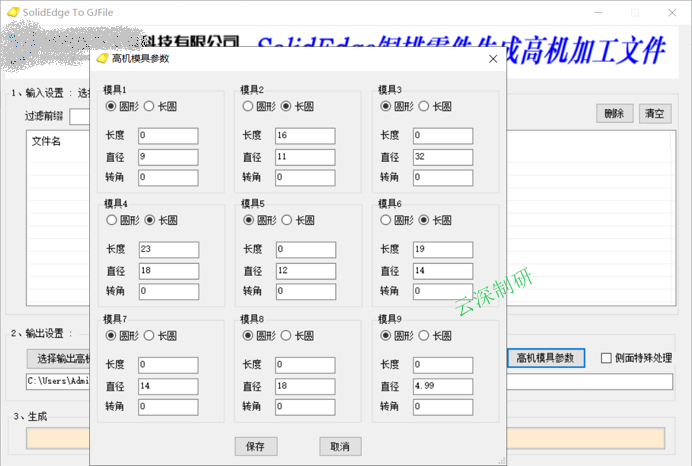Close the 高机模具参数 dialog
The width and height of the screenshot is (692, 466).
tap(493, 59)
